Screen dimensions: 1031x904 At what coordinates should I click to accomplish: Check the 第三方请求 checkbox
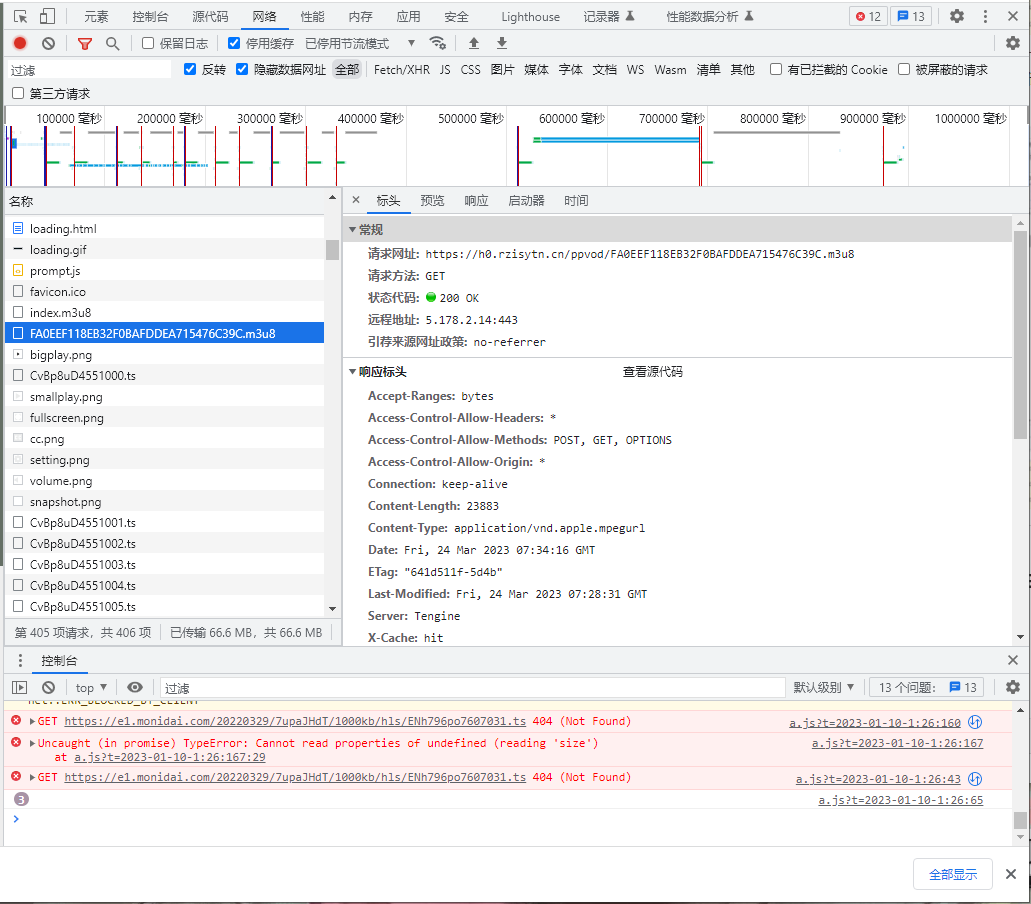tap(18, 93)
